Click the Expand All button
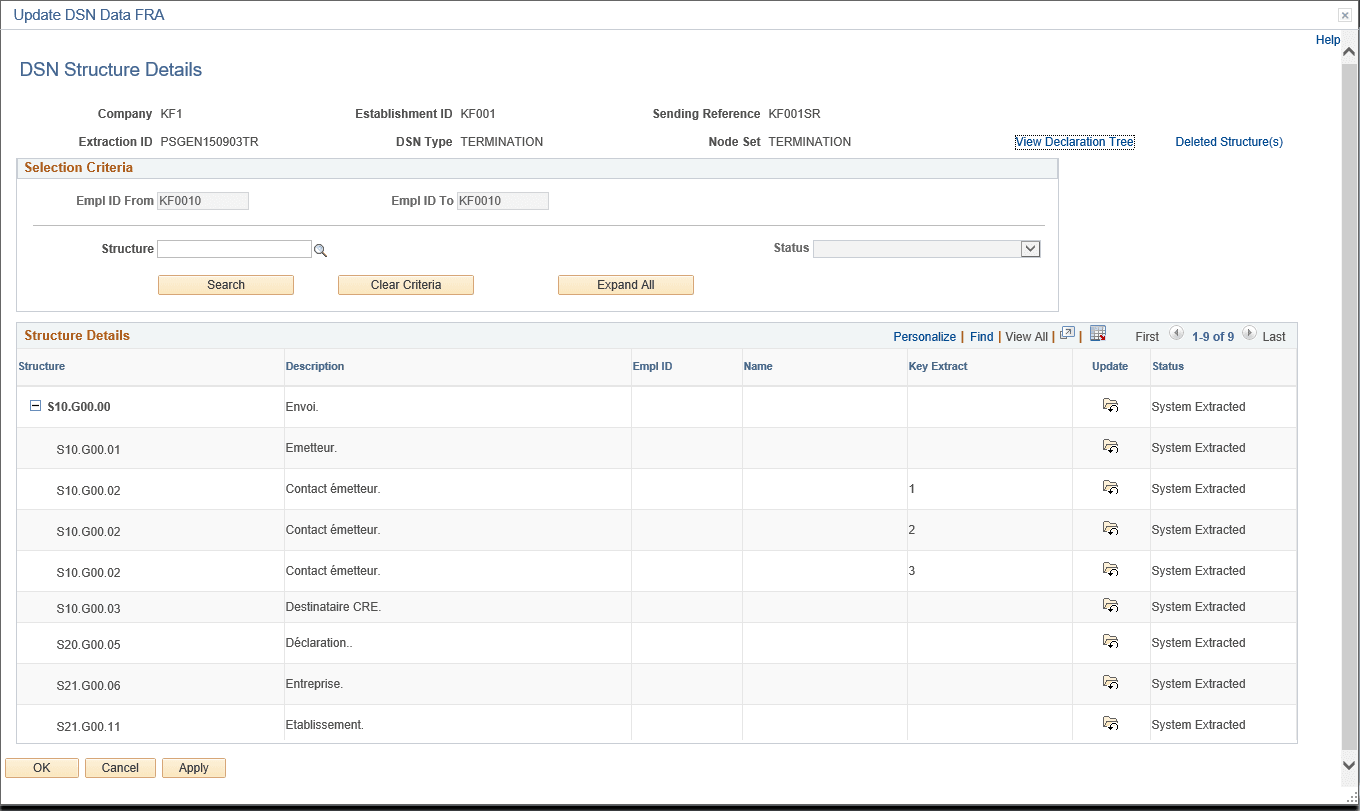Image resolution: width=1360 pixels, height=811 pixels. (x=626, y=285)
